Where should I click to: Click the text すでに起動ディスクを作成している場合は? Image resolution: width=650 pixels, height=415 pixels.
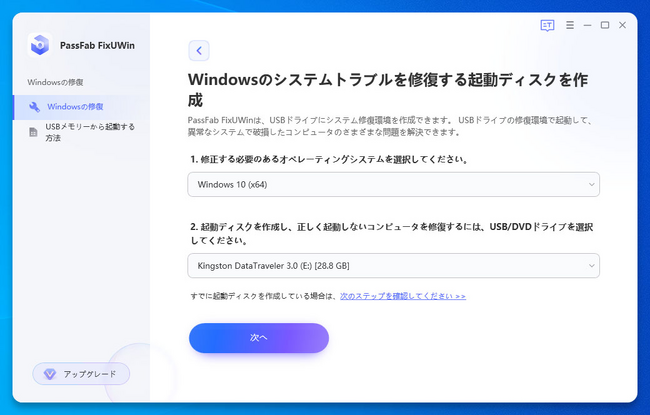click(x=263, y=296)
